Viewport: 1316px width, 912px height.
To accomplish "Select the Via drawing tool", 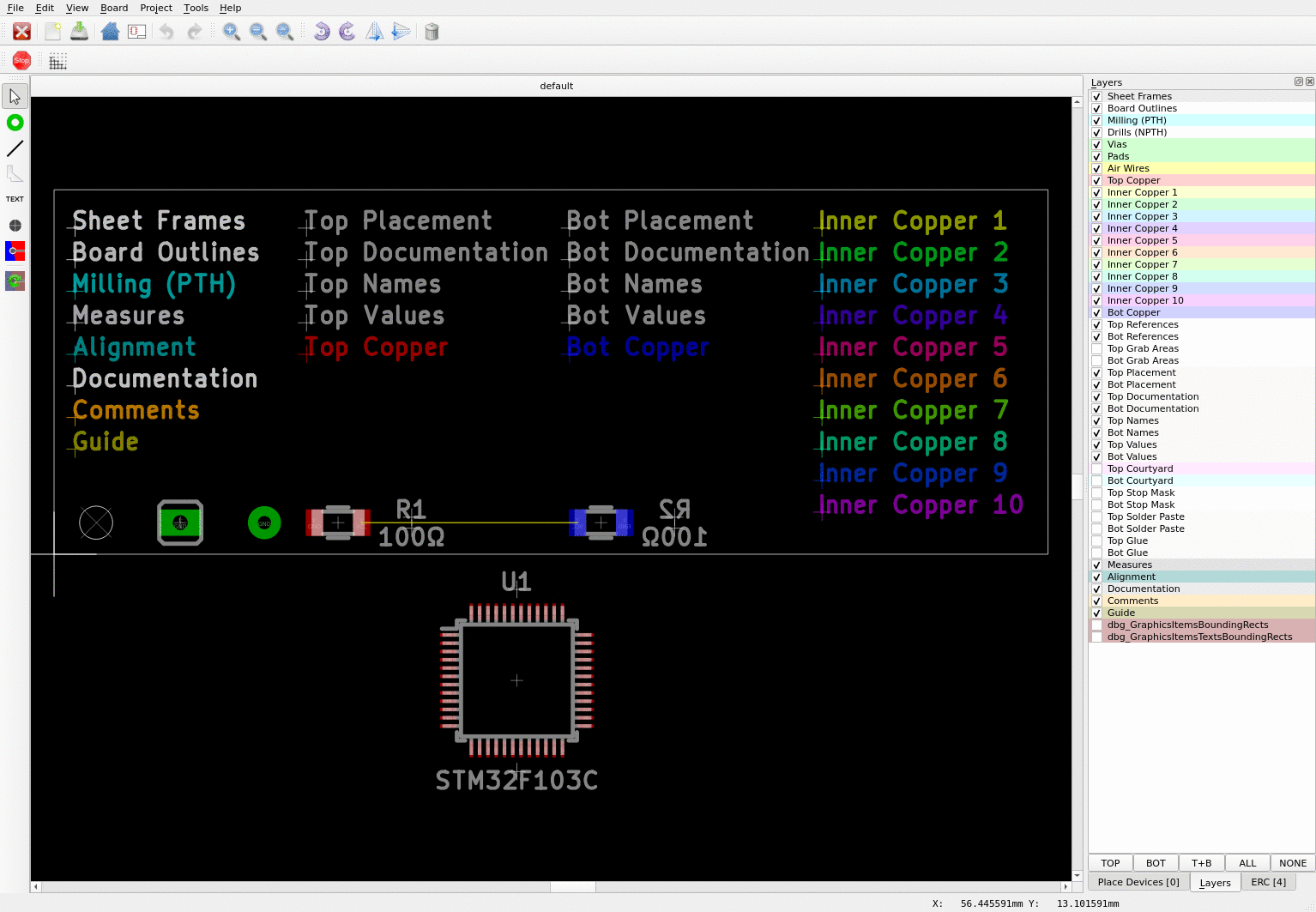I will point(15,123).
